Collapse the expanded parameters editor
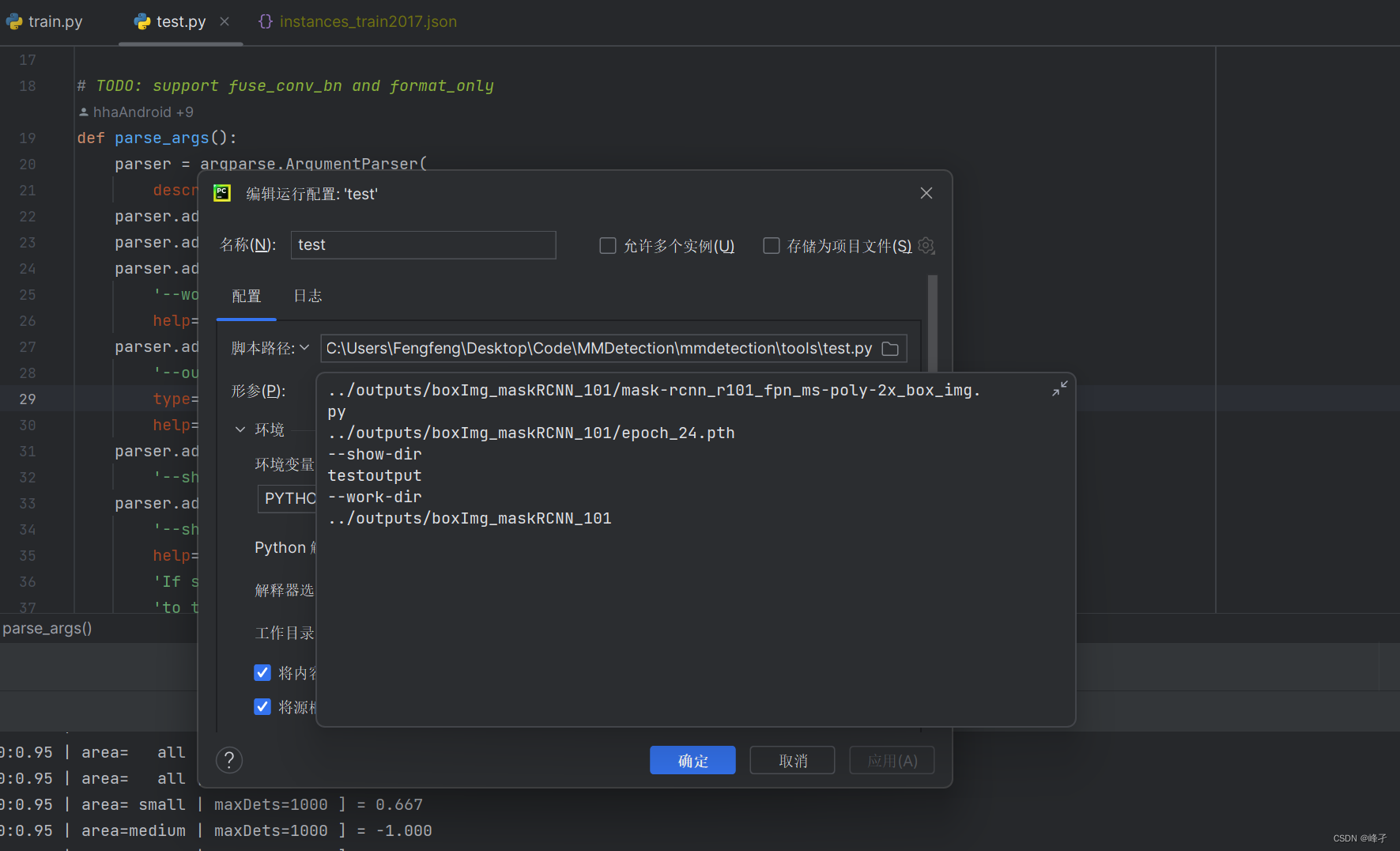The image size is (1400, 851). coord(1059,388)
